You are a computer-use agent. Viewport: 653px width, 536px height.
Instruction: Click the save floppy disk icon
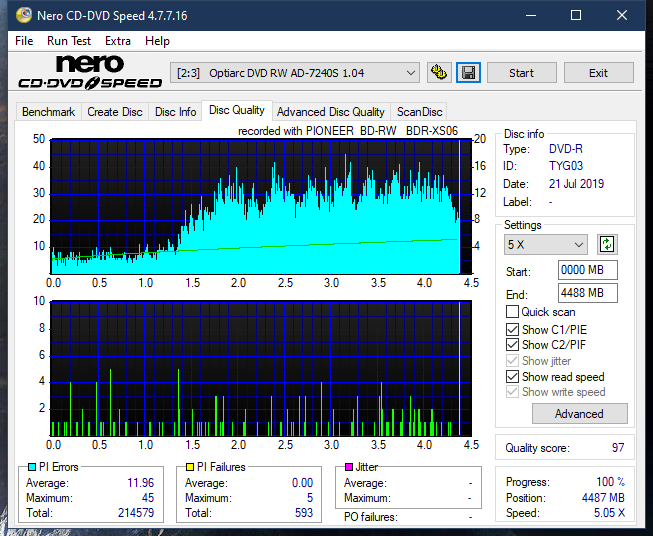tap(469, 73)
